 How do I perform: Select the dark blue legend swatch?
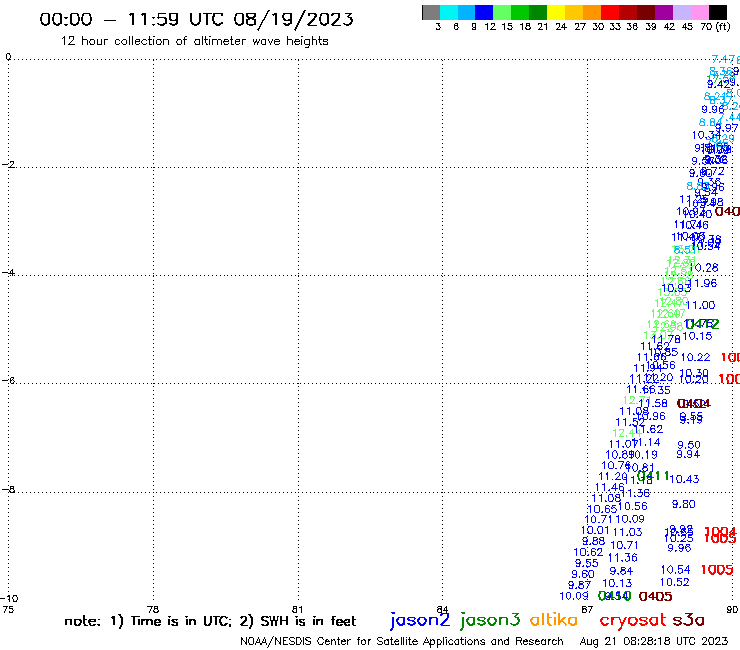(x=484, y=12)
